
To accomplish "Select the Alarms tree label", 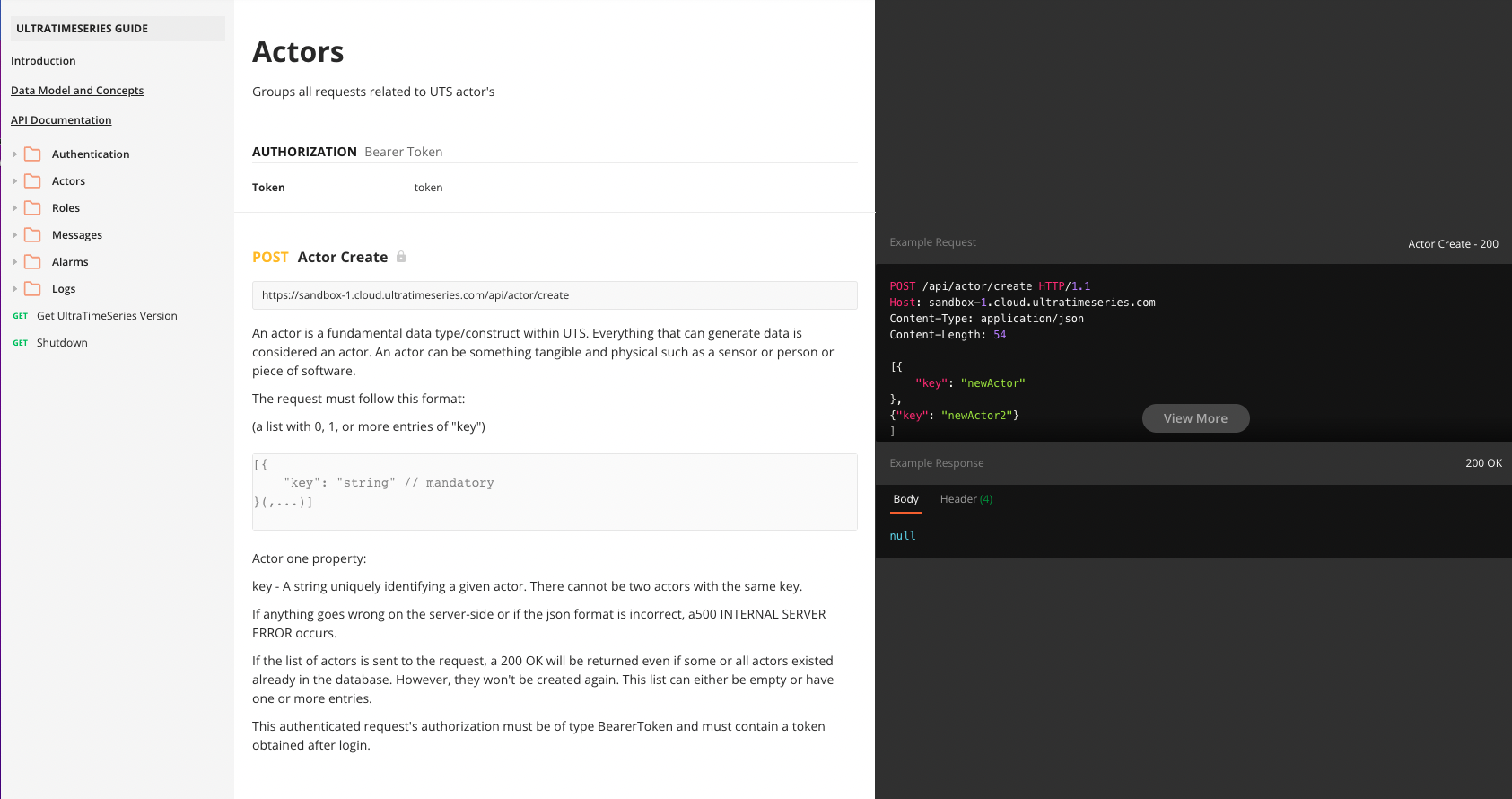I will click(70, 262).
